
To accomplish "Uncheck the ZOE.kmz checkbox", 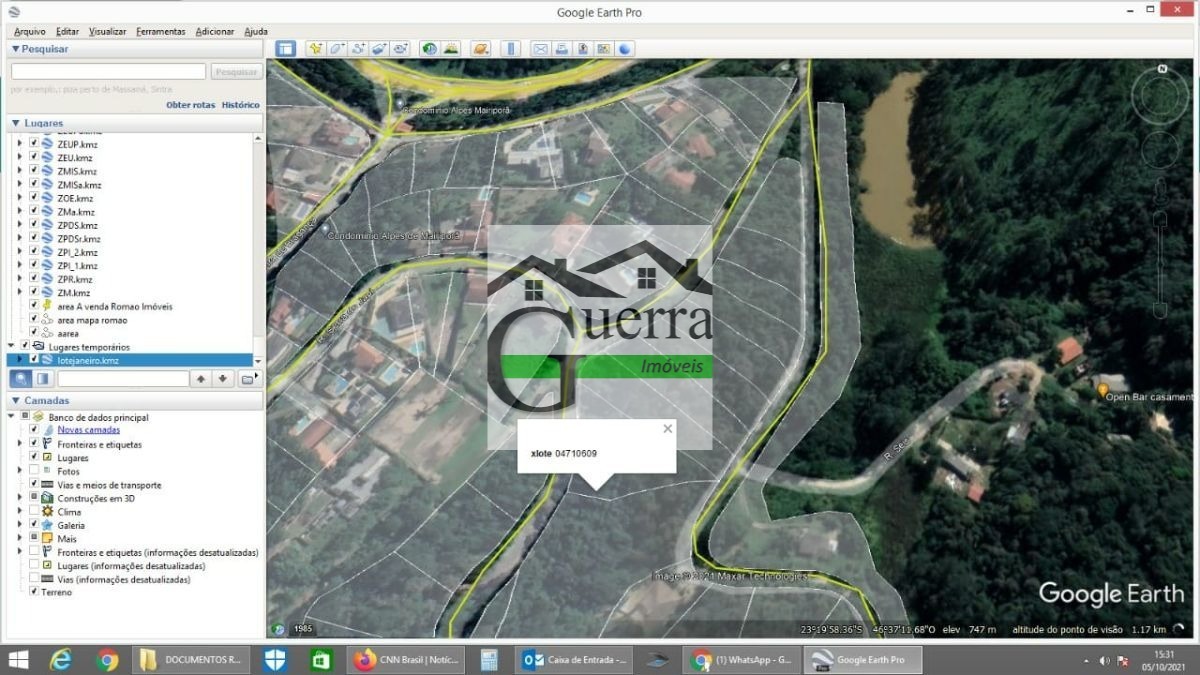I will point(34,198).
